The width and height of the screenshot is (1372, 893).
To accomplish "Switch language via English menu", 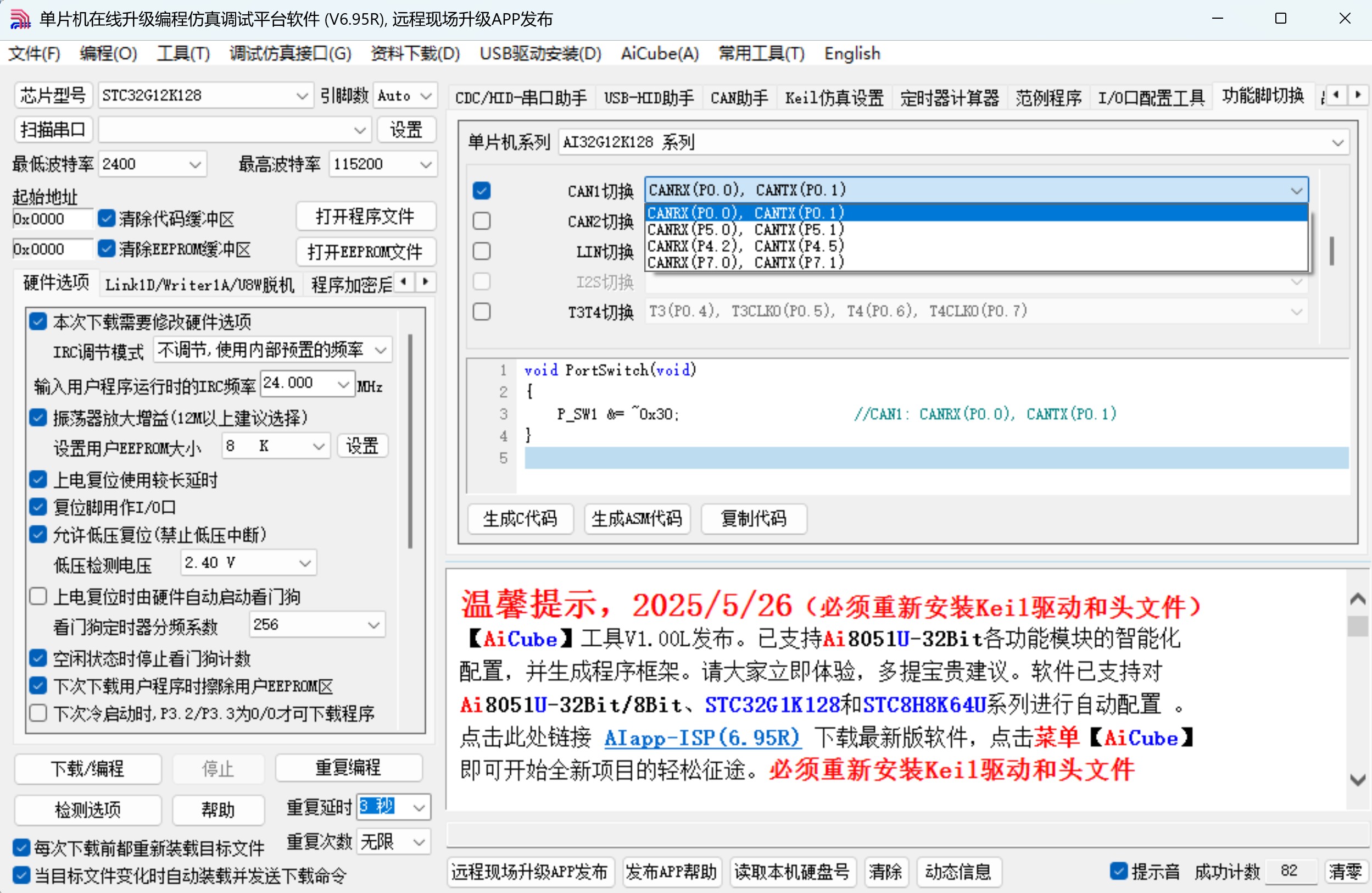I will (852, 54).
